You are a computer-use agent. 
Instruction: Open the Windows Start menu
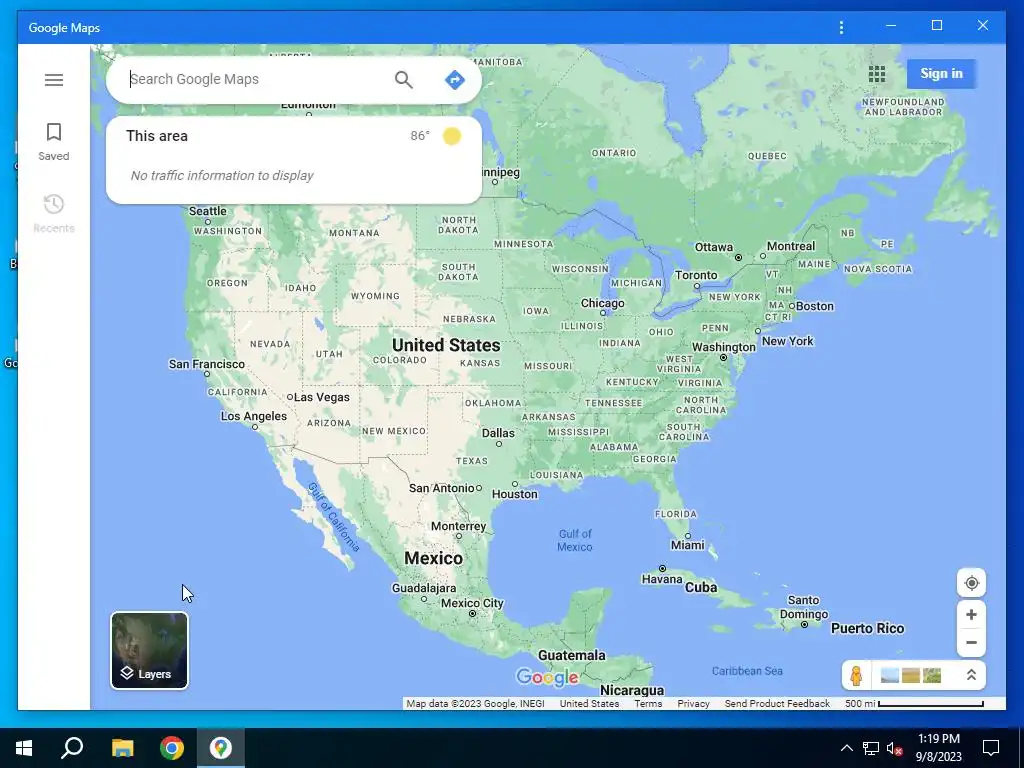(x=24, y=748)
